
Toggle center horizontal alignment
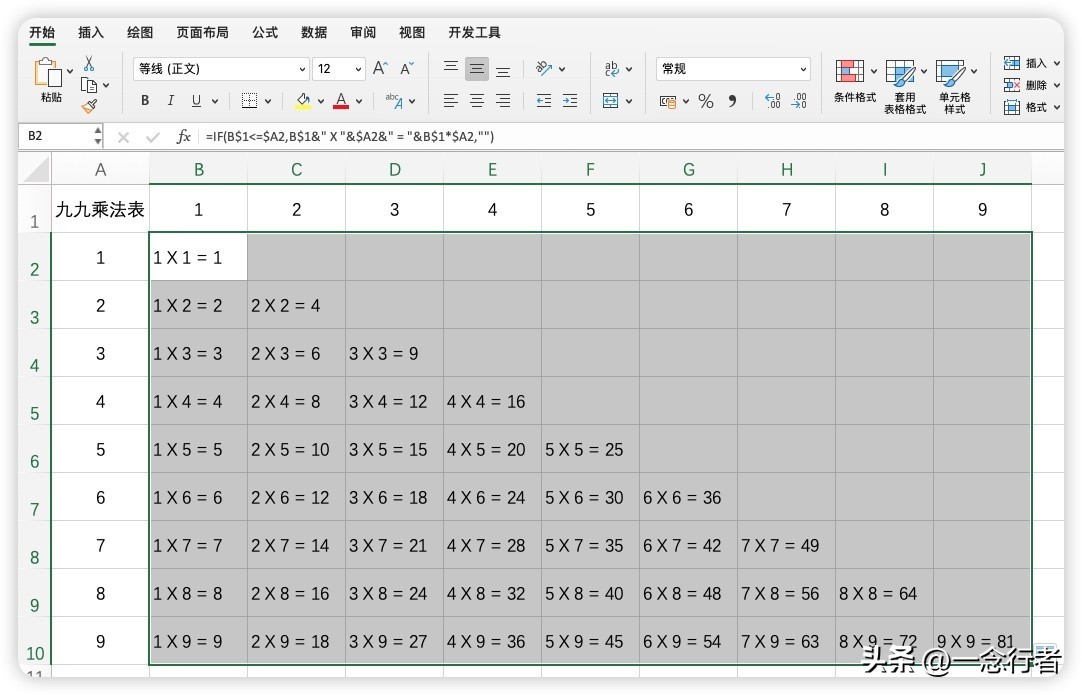click(x=477, y=101)
